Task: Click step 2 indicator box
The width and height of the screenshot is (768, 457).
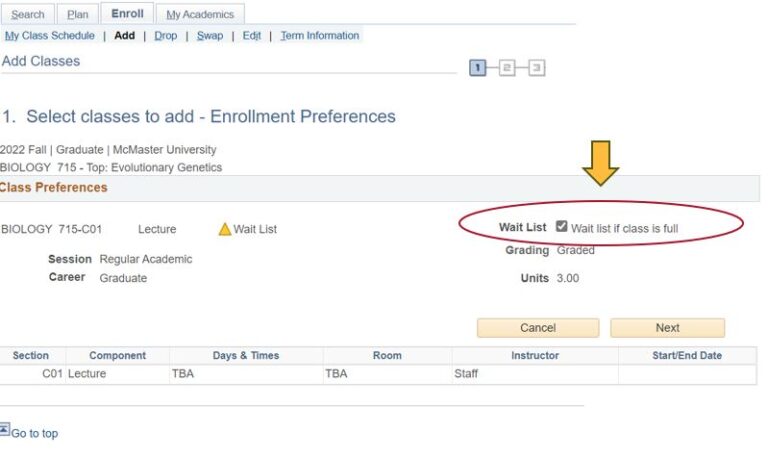Action: point(507,68)
